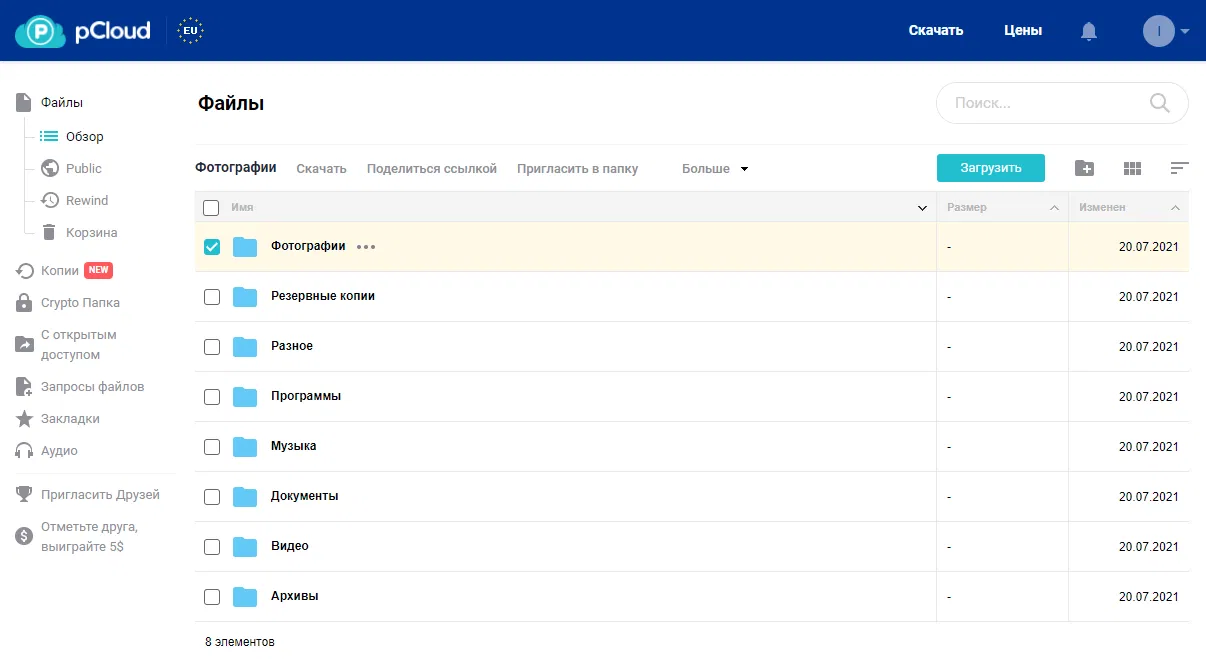Viewport: 1206px width, 659px height.
Task: Click Поделиться ссылкой
Action: [x=432, y=169]
